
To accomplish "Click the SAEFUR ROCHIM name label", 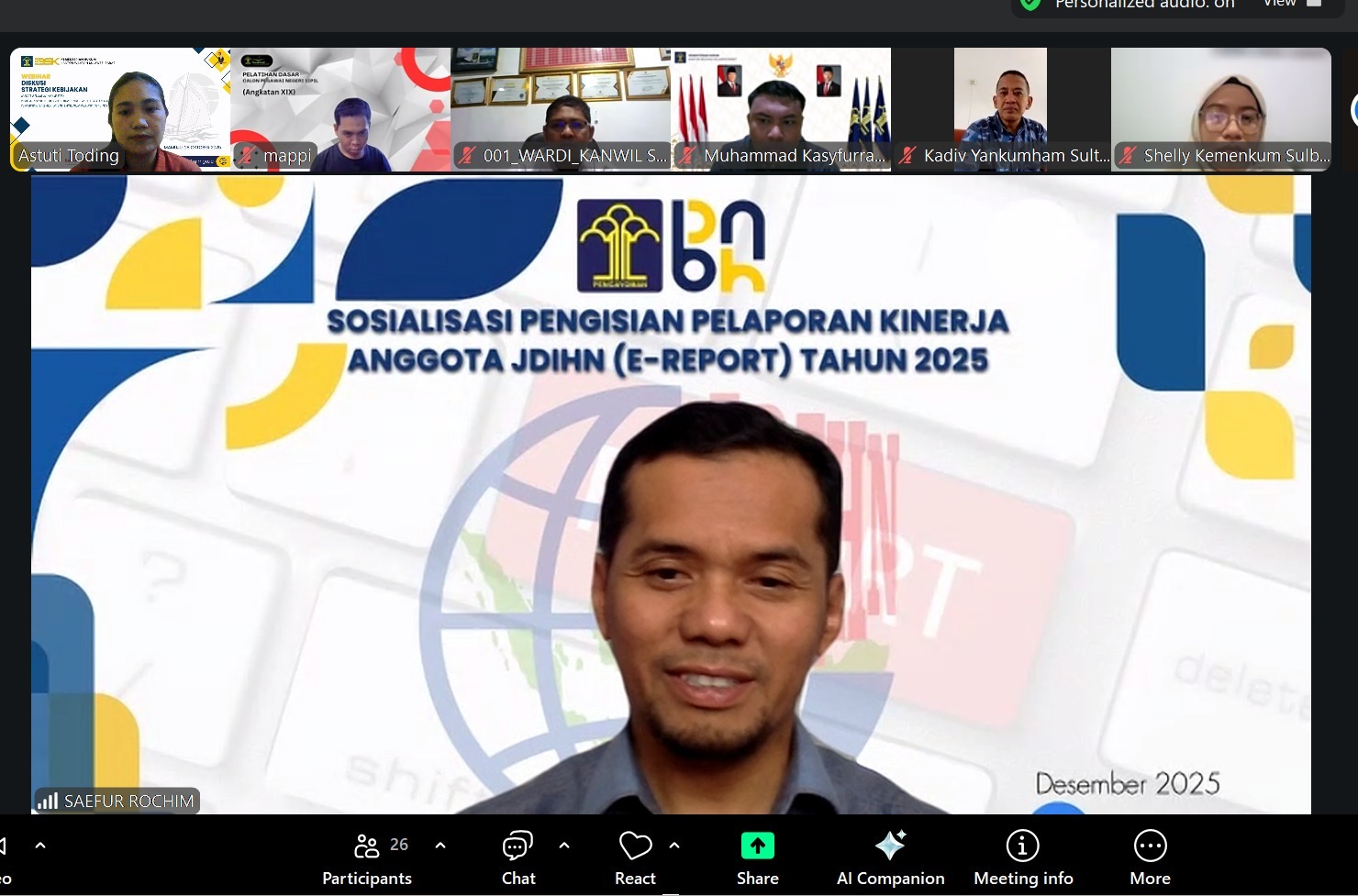I will click(x=128, y=802).
